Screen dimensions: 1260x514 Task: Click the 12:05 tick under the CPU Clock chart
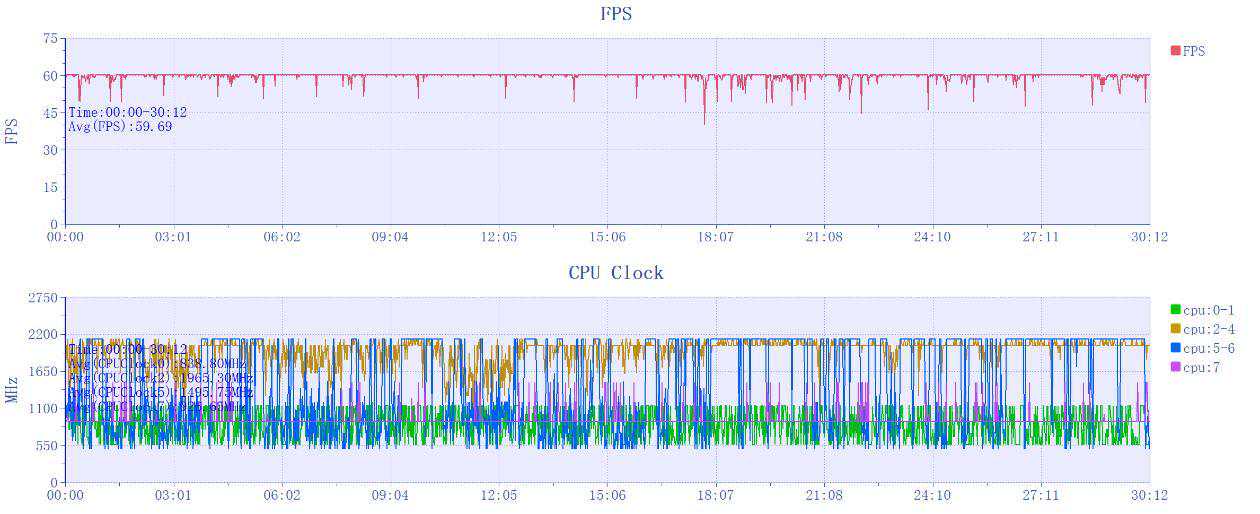click(498, 495)
